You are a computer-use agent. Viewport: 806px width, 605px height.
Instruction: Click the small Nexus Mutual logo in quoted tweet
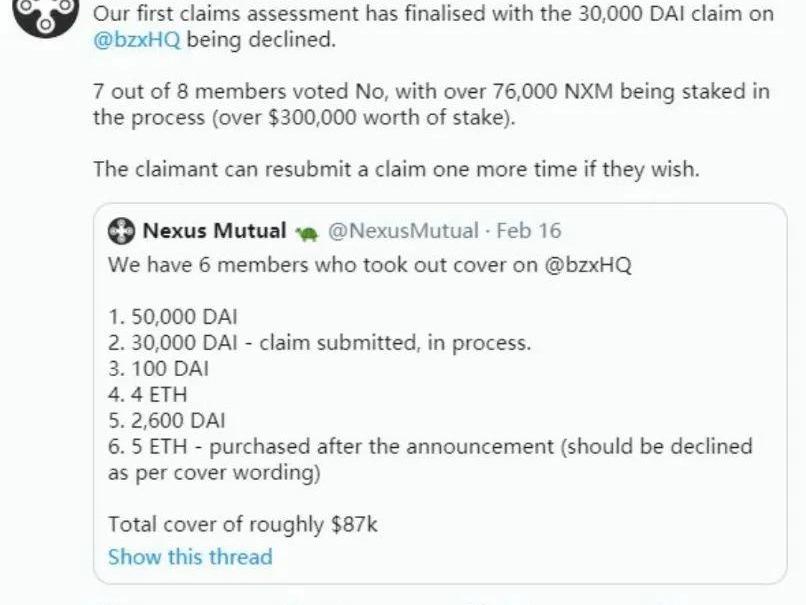[121, 232]
